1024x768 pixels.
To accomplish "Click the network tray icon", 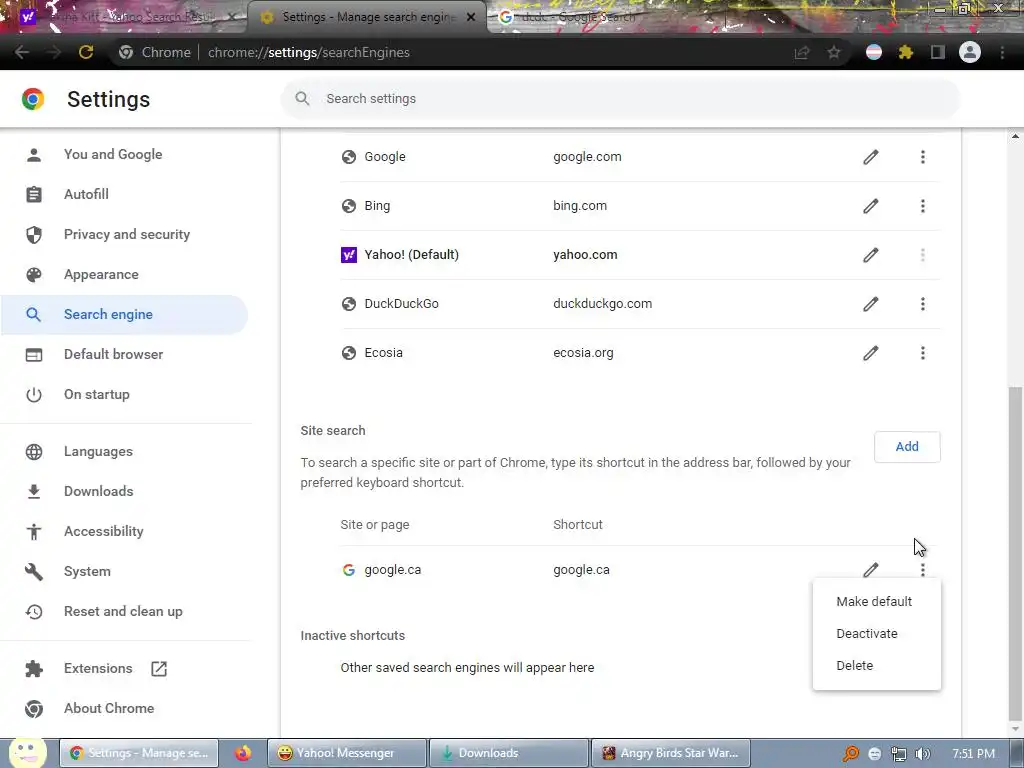I will [x=899, y=754].
